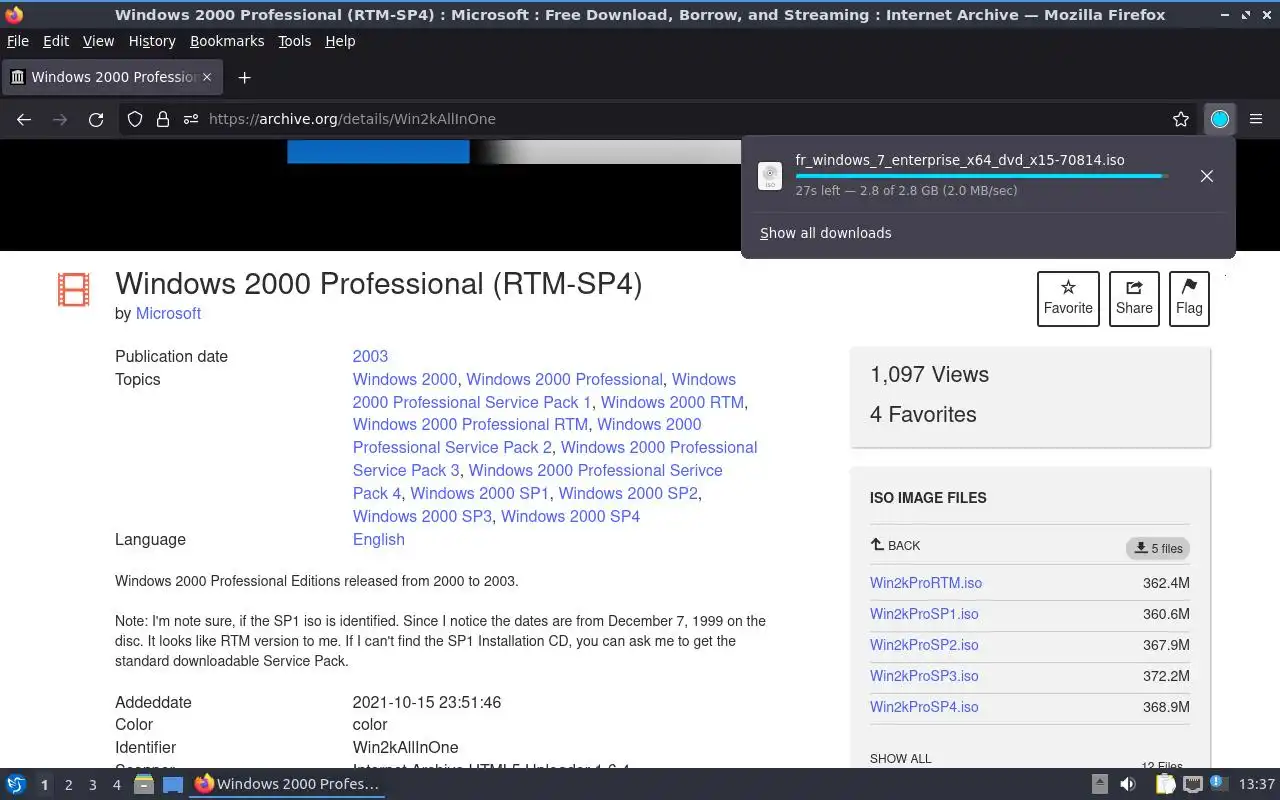The image size is (1280, 800).
Task: Toggle the downloads panel toolbar button
Action: [1220, 119]
